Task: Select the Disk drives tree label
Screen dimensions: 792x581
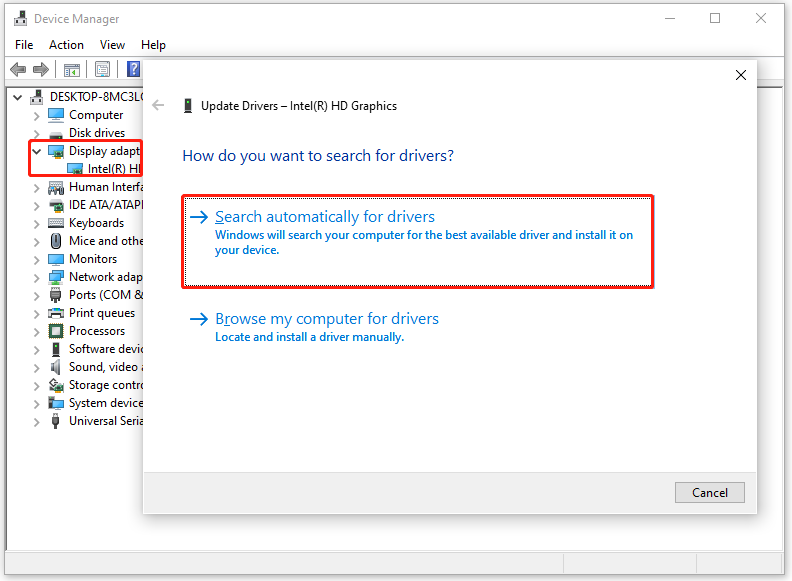Action: coord(97,133)
